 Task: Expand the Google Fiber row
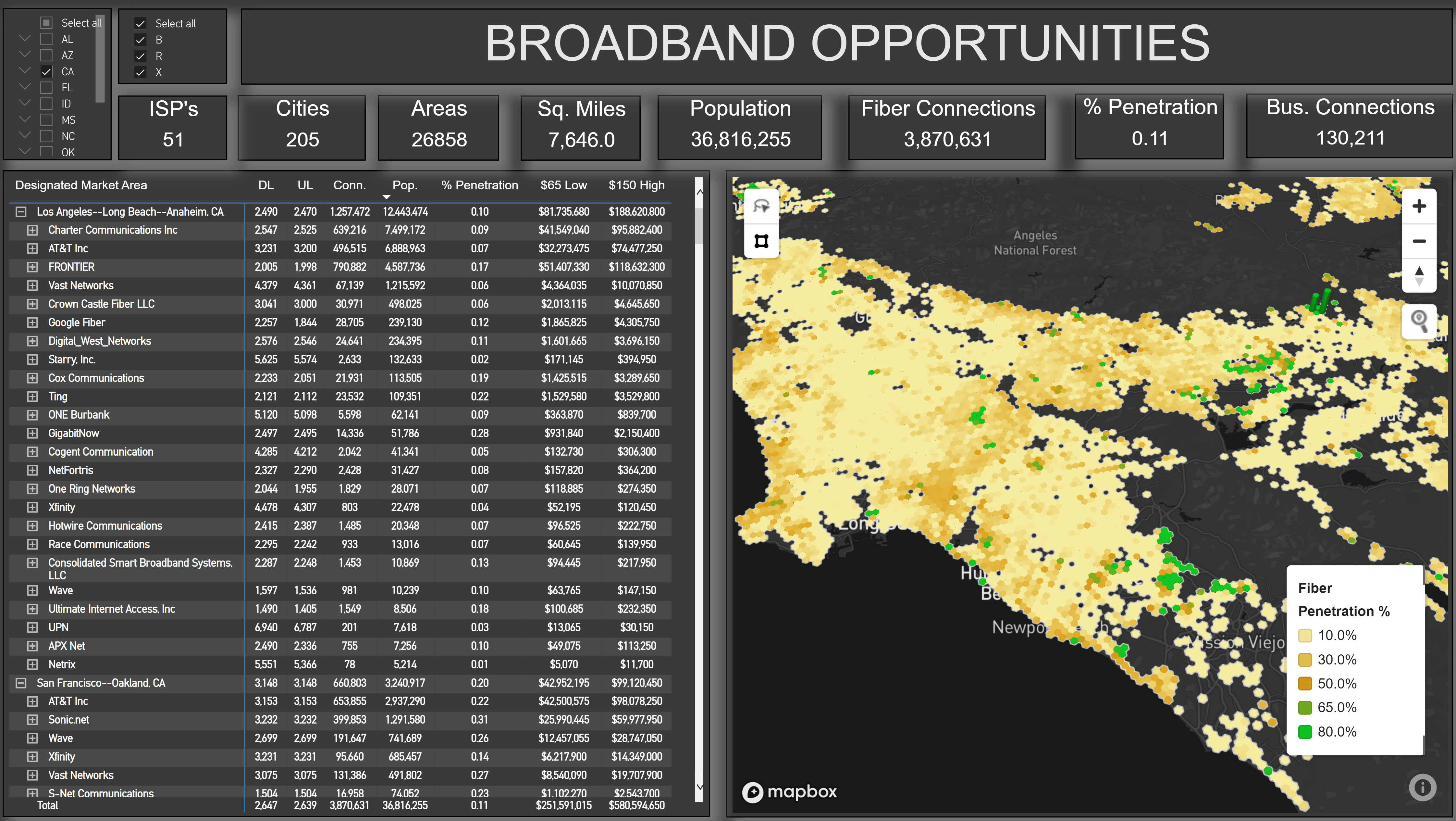tap(33, 323)
